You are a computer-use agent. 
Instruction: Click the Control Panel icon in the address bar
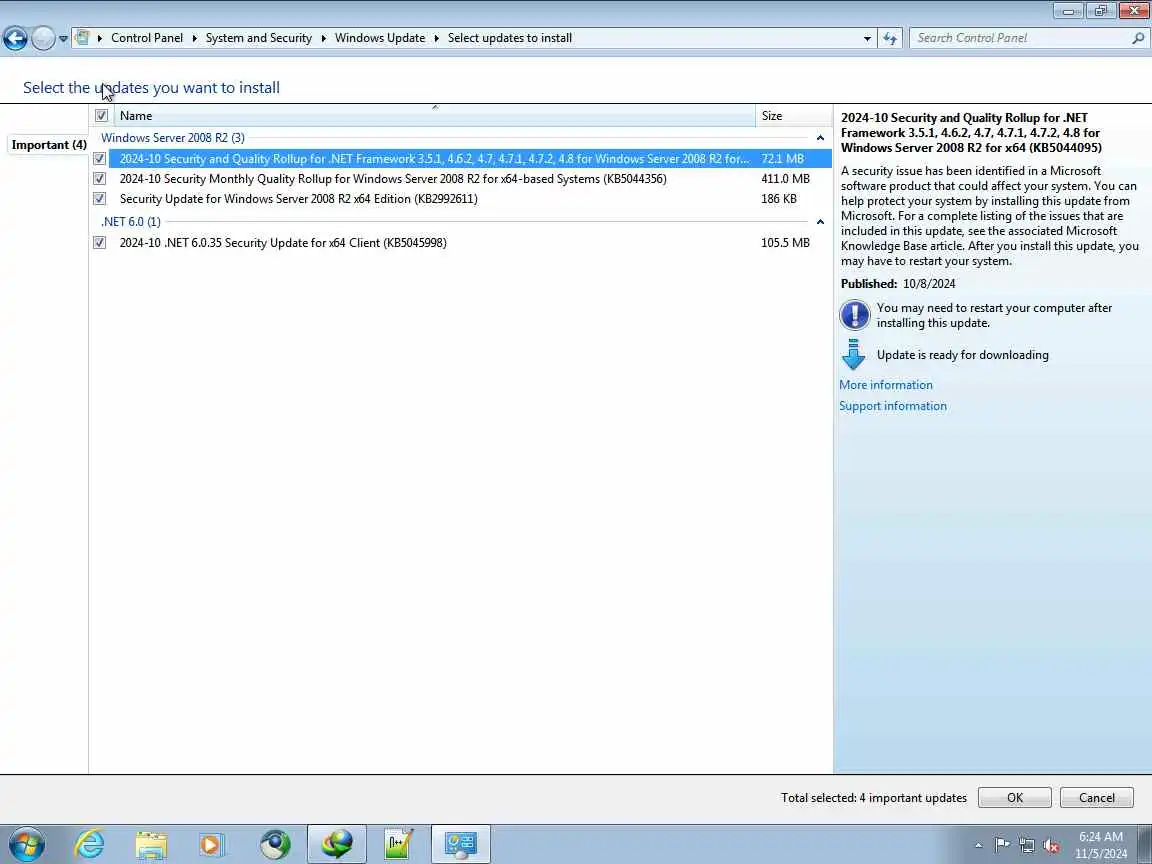pos(83,37)
